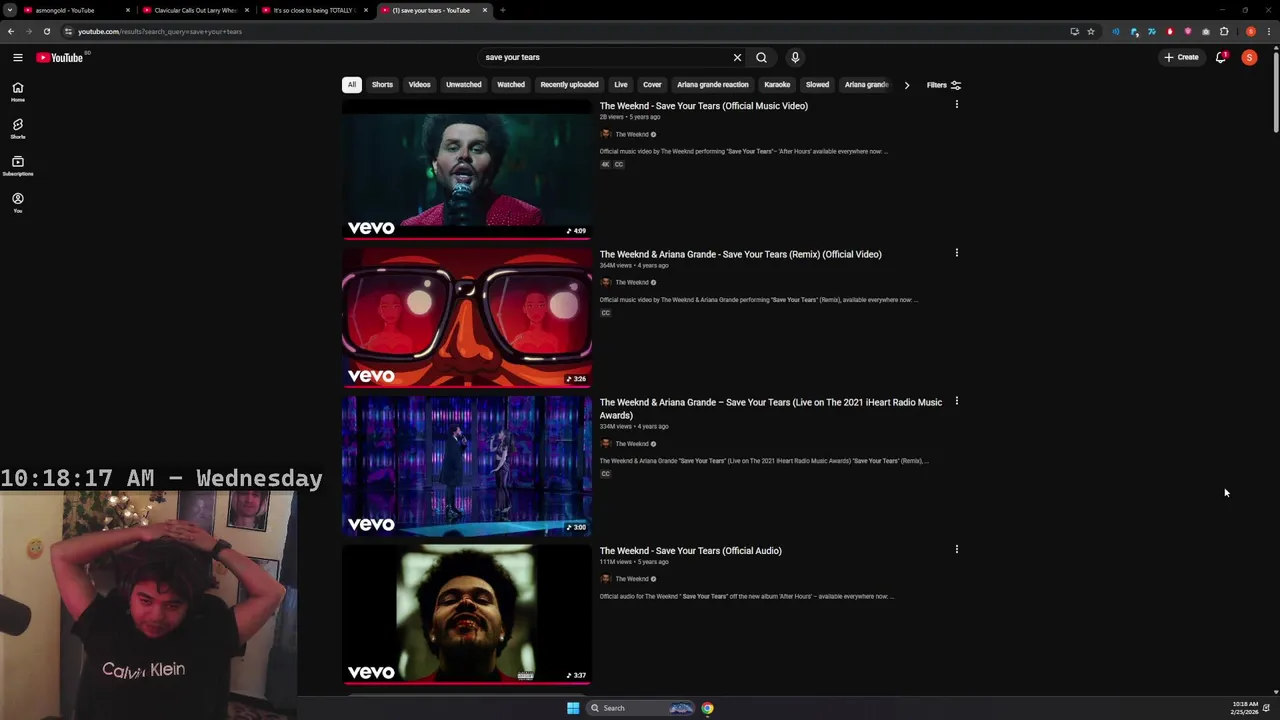
Task: Click the address bar URL
Action: (160, 31)
